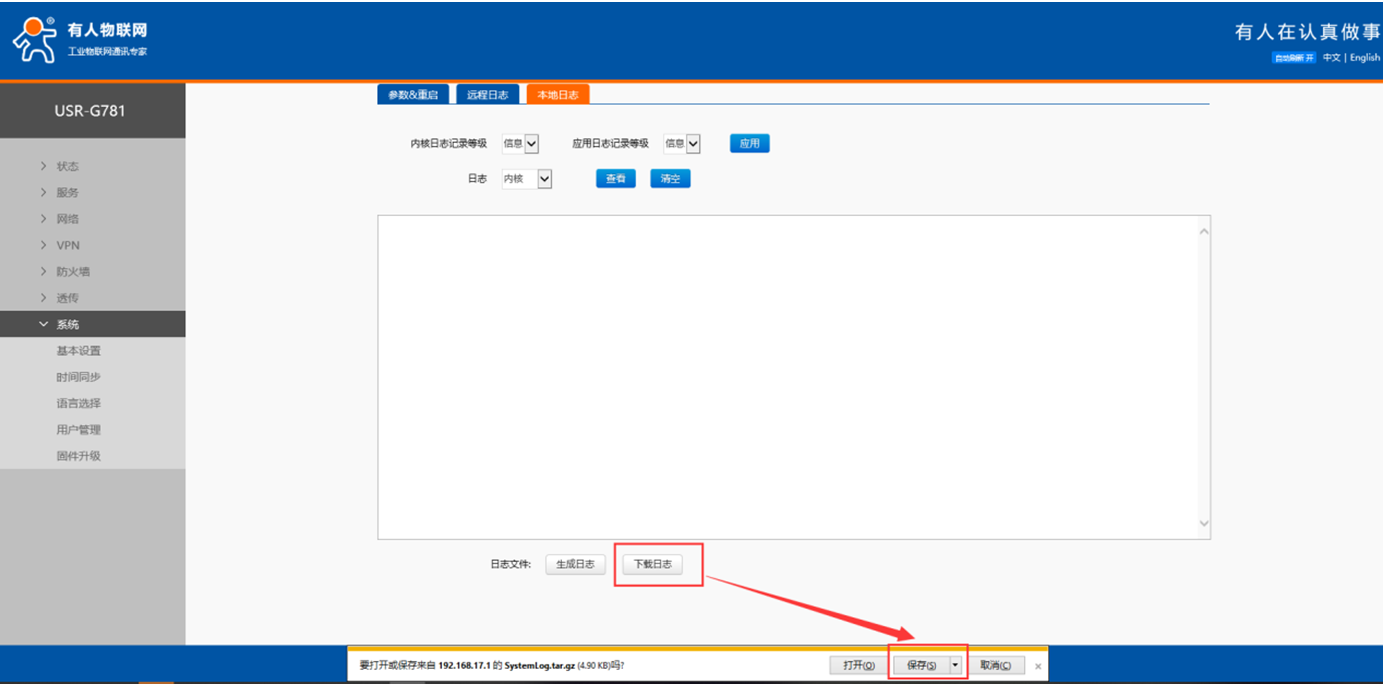Switch to the 参数&重启 tab
Image resolution: width=1383 pixels, height=685 pixels.
tap(412, 95)
